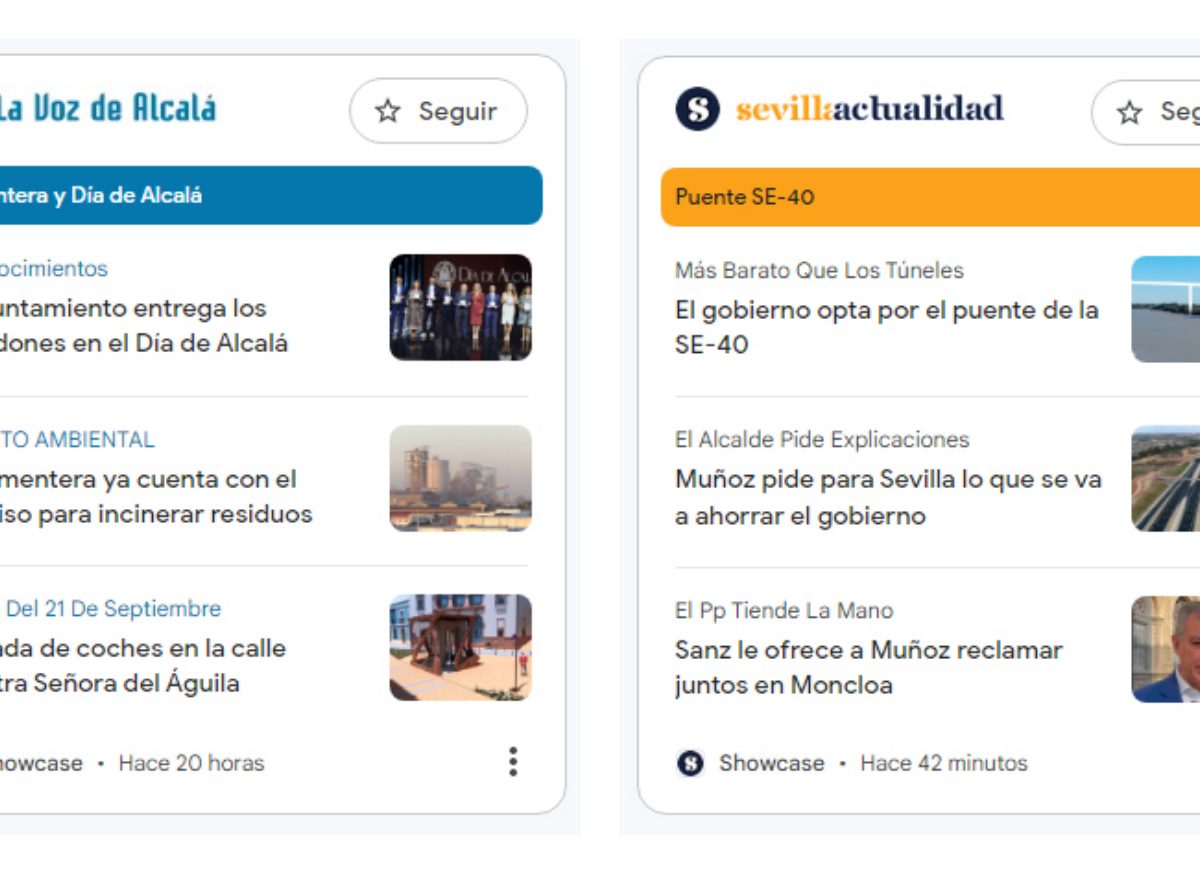Click the La Voz de Alcalá logo
1200x874 pixels.
107,108
